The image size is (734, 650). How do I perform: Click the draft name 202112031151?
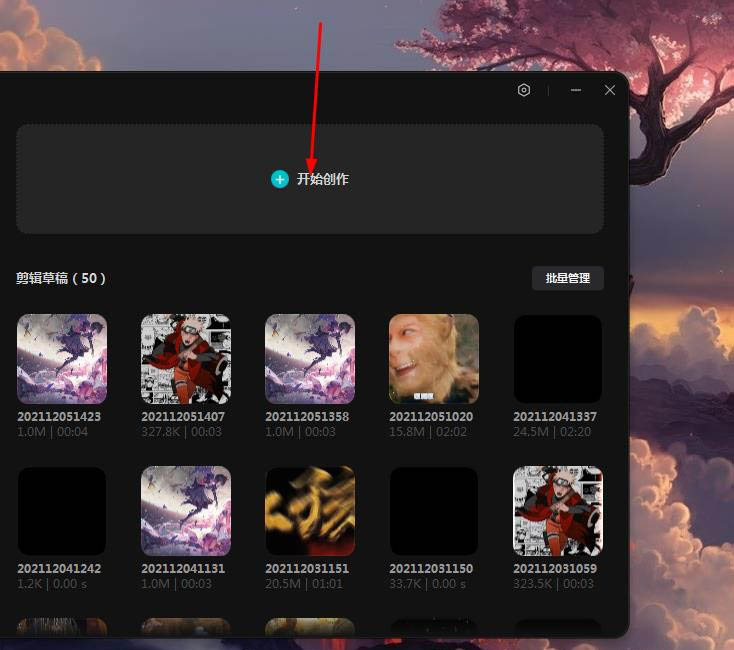tap(307, 569)
